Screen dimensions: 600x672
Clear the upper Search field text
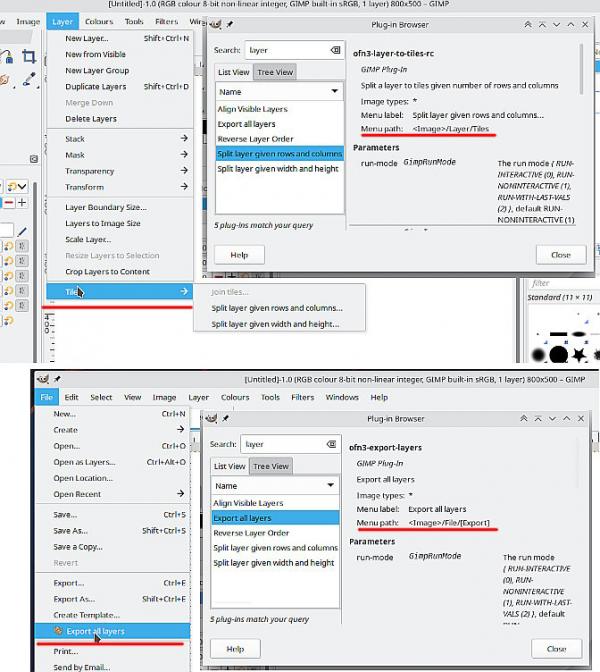coord(335,50)
